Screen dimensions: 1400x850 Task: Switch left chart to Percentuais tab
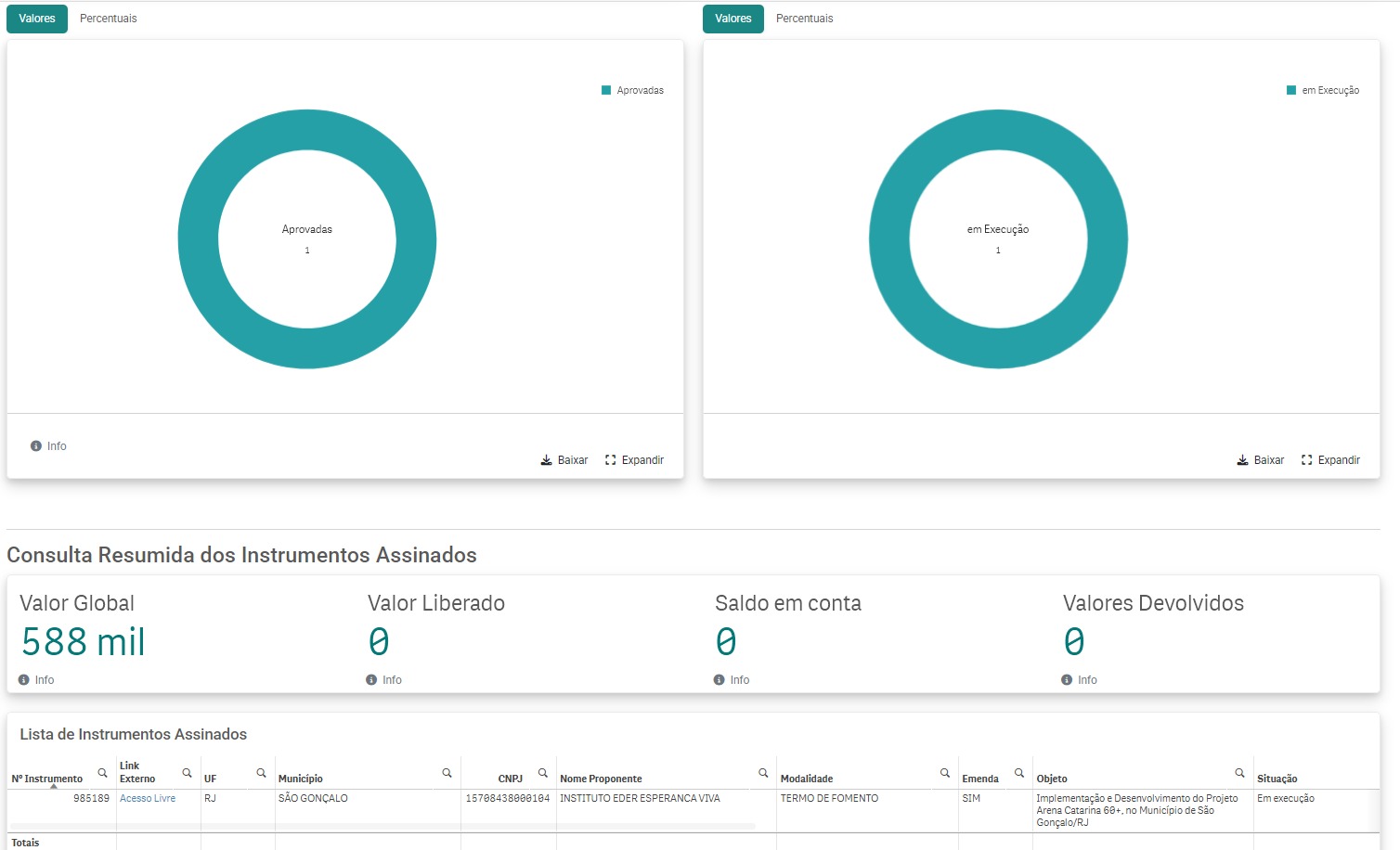coord(109,19)
